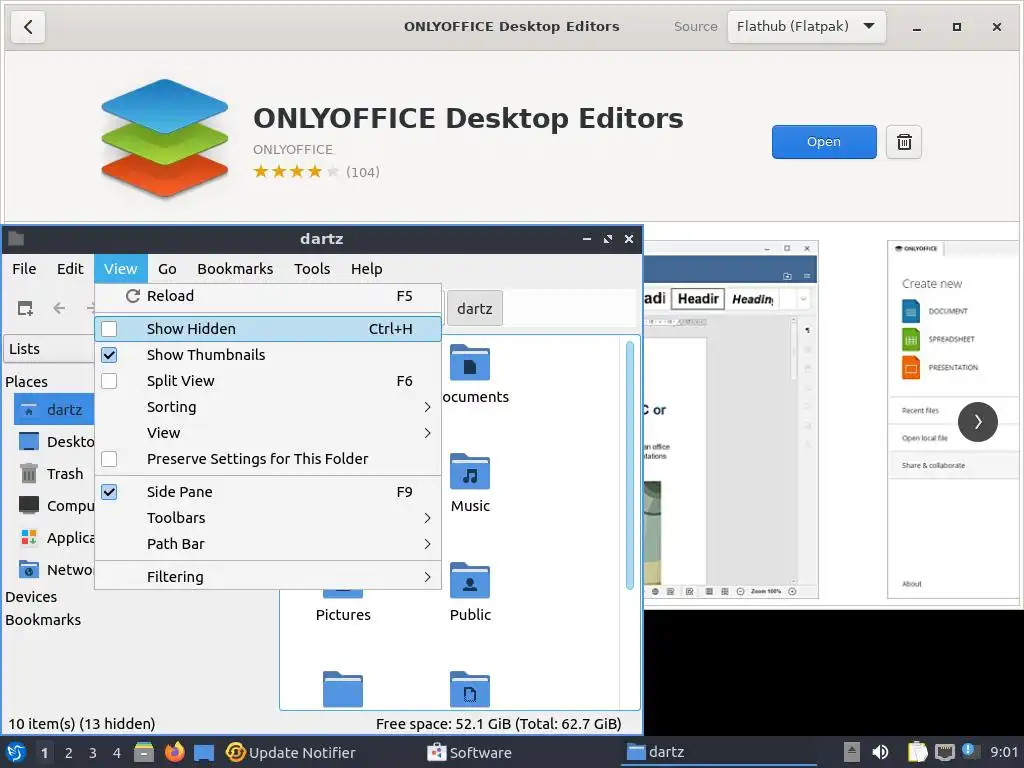Viewport: 1024px width, 768px height.
Task: Open the Go menu
Action: (167, 269)
